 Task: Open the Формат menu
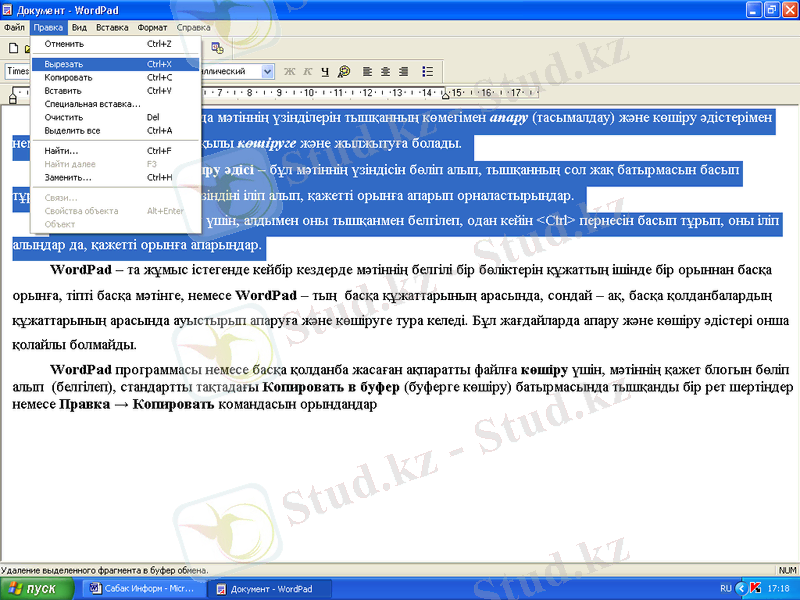coord(152,28)
